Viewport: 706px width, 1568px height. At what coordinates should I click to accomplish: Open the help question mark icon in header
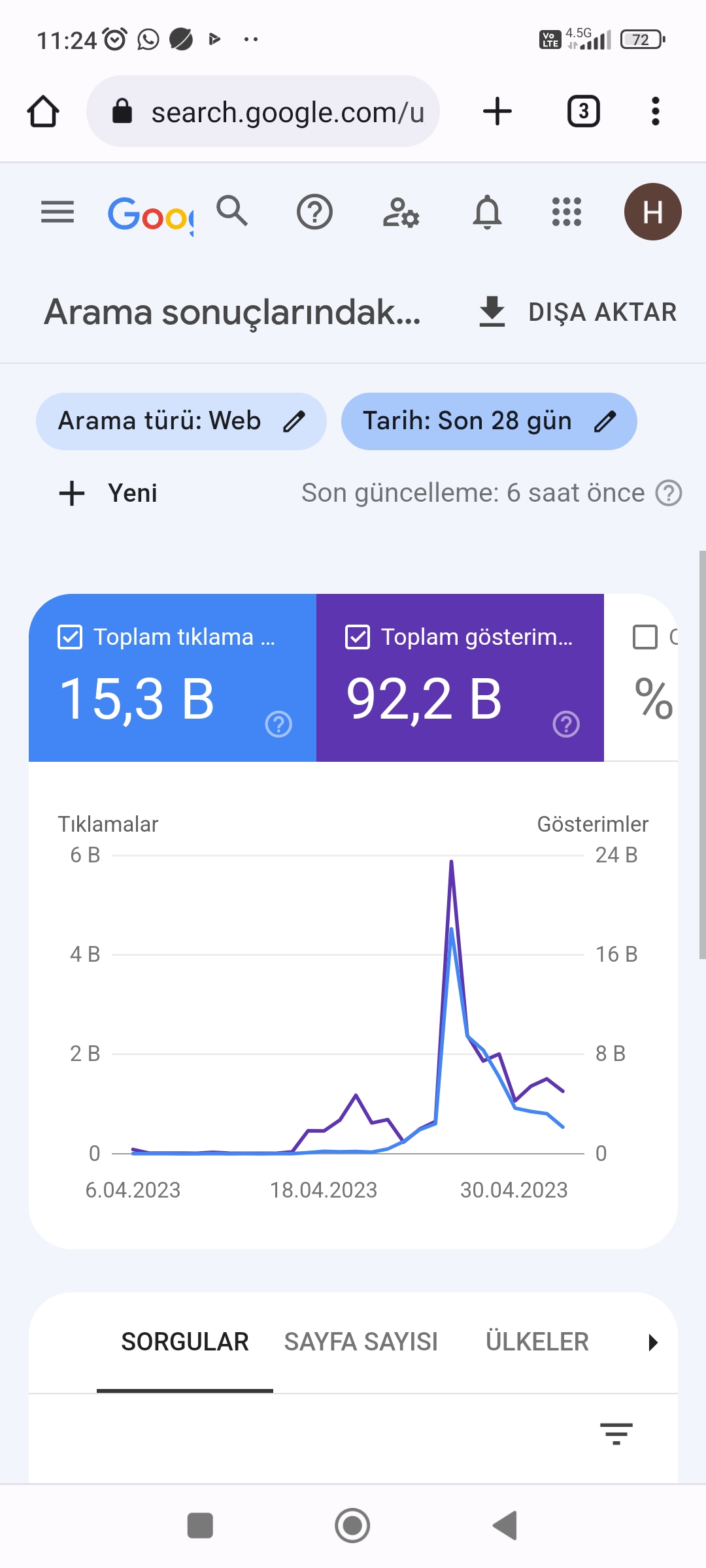314,212
